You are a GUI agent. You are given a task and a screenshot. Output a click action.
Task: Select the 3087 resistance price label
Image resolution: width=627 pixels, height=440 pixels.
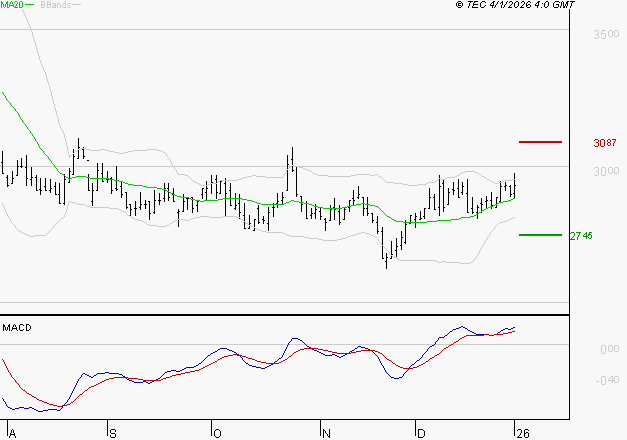click(604, 143)
